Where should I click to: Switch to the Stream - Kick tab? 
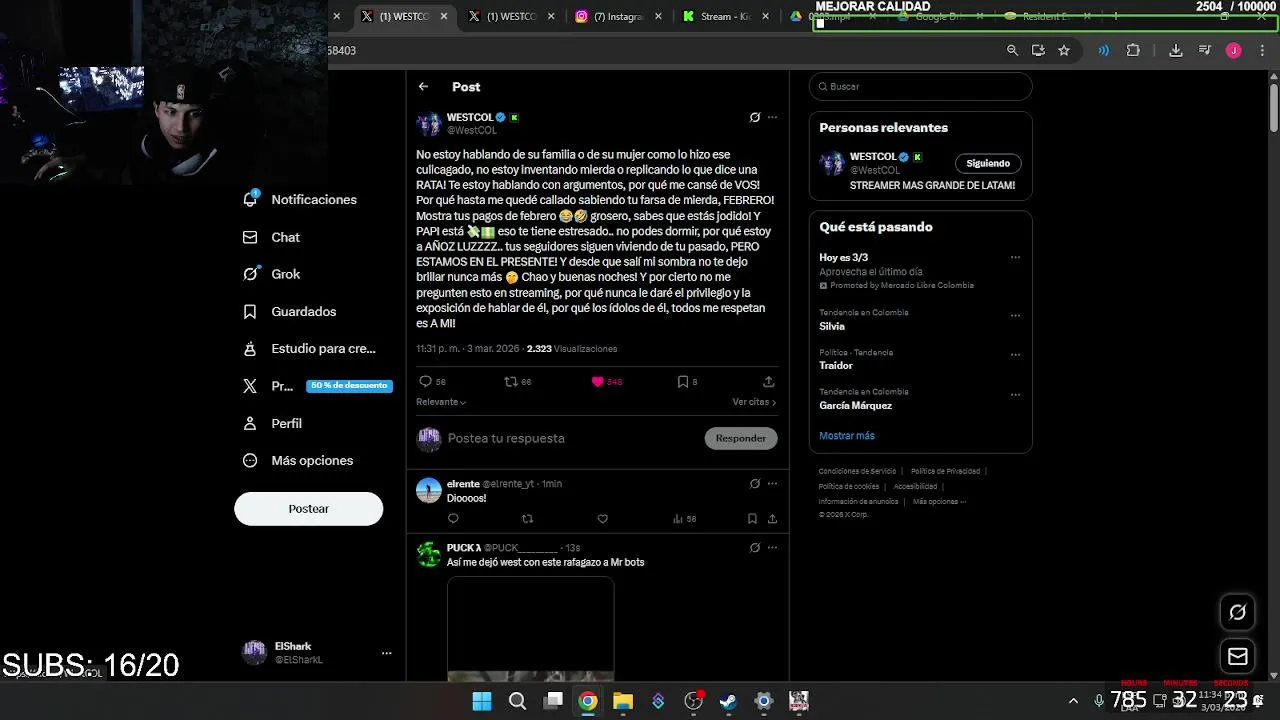coord(725,16)
